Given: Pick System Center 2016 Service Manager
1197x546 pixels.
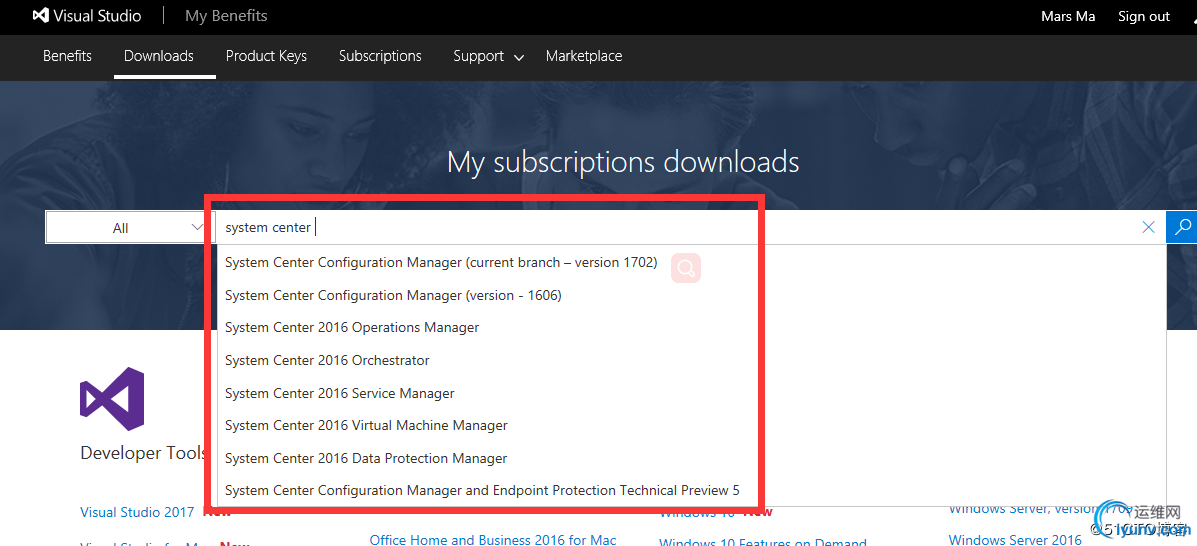Looking at the screenshot, I should [340, 393].
